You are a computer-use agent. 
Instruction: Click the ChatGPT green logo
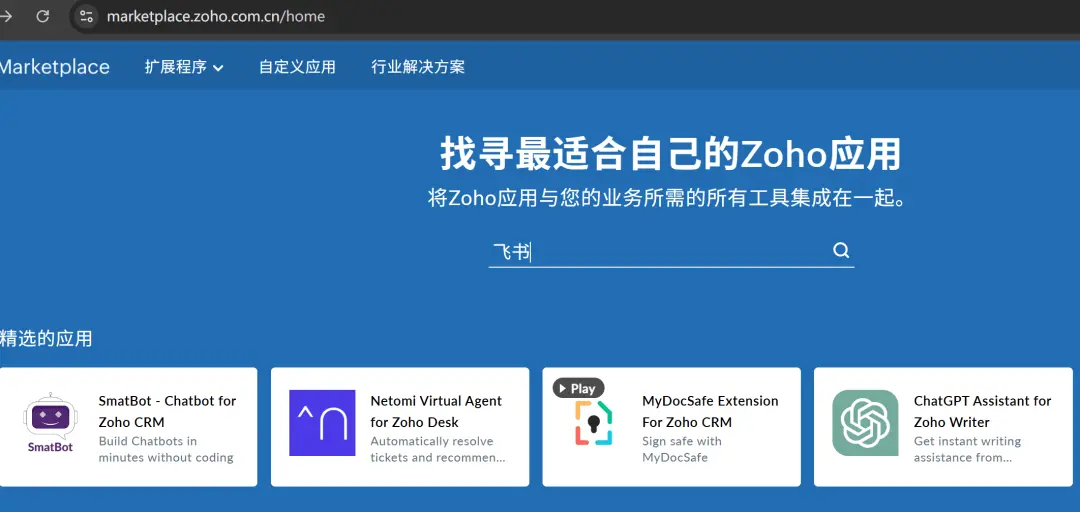[x=865, y=423]
